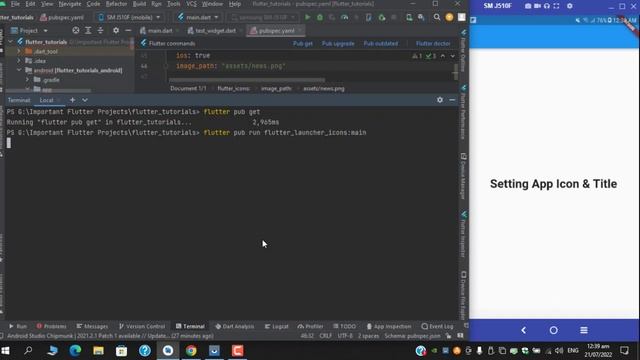The image size is (640, 360).
Task: Open the phone mirror settings gear
Action: coord(570,6)
